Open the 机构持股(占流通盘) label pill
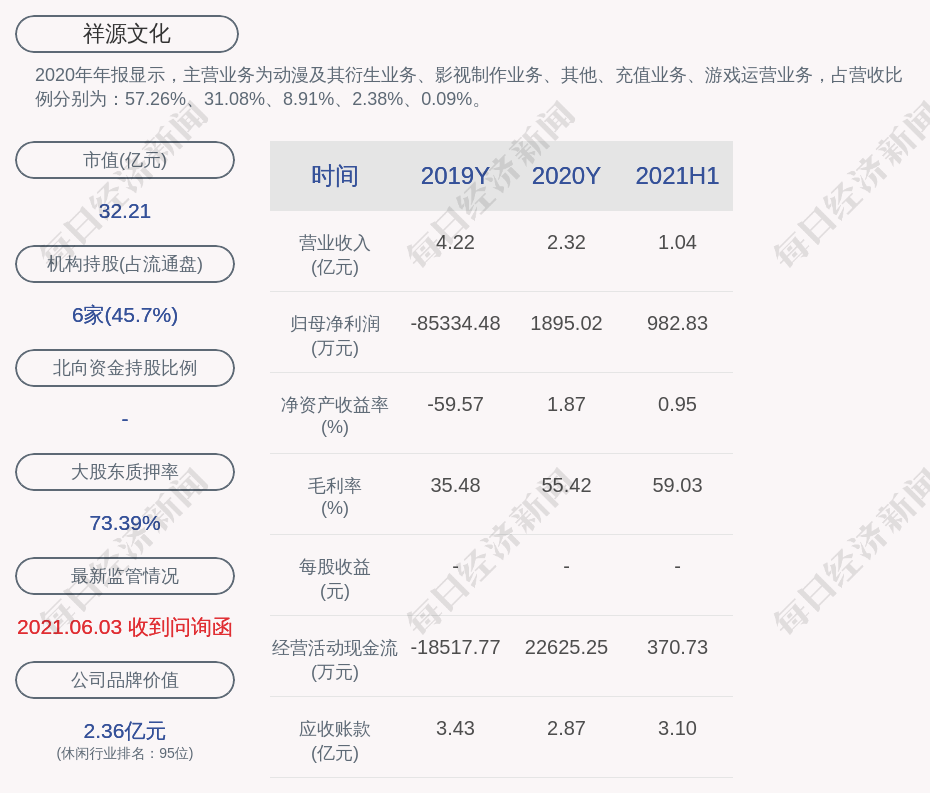The image size is (930, 793). pyautogui.click(x=125, y=264)
